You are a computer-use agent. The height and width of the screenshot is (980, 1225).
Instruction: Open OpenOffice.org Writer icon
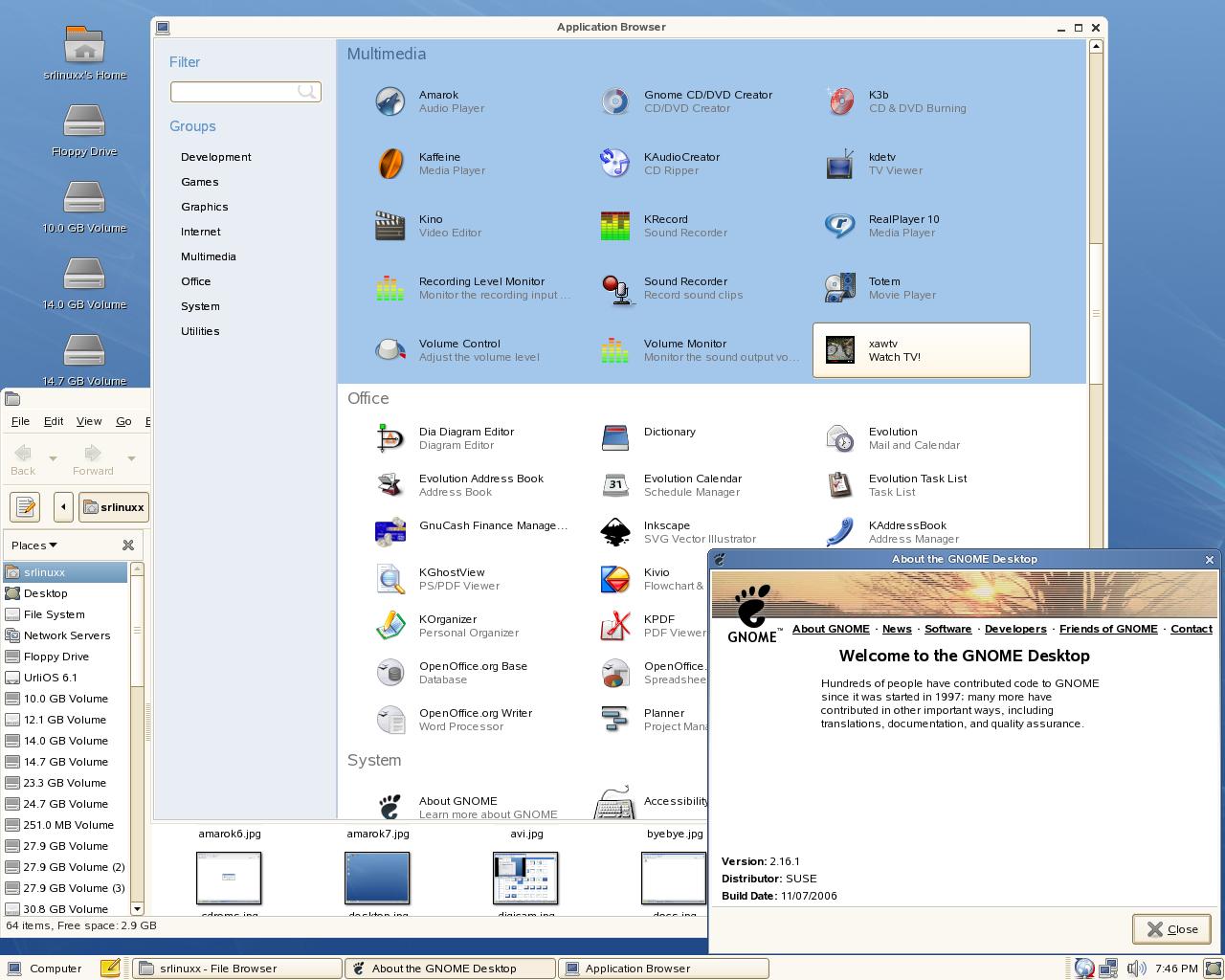(390, 720)
